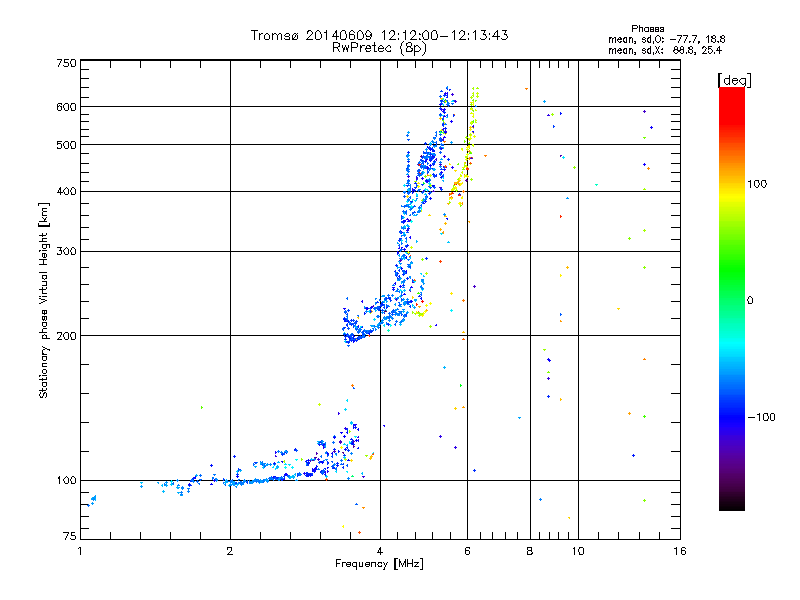Click the x-axis tick label "8"
This screenshot has width=800, height=600.
(x=530, y=551)
